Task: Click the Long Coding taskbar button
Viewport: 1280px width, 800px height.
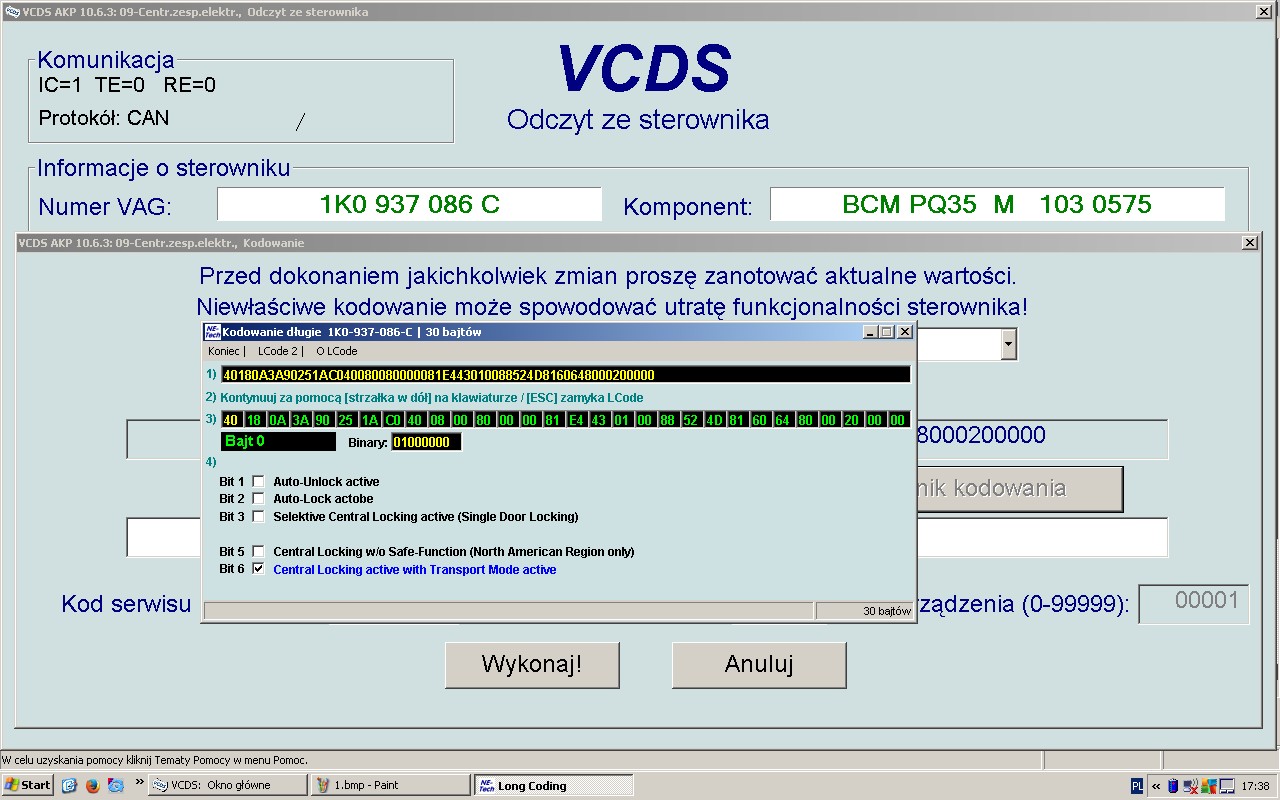Action: point(554,785)
